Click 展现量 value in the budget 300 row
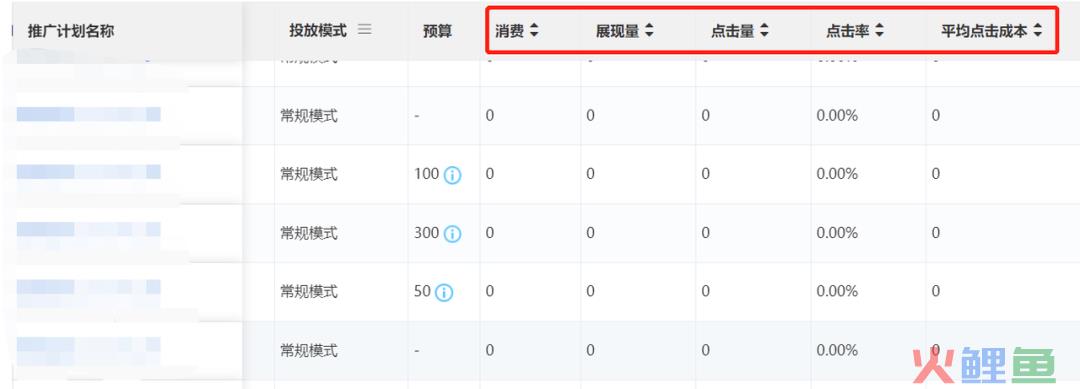Screen dimensions: 1080x389 [590, 233]
